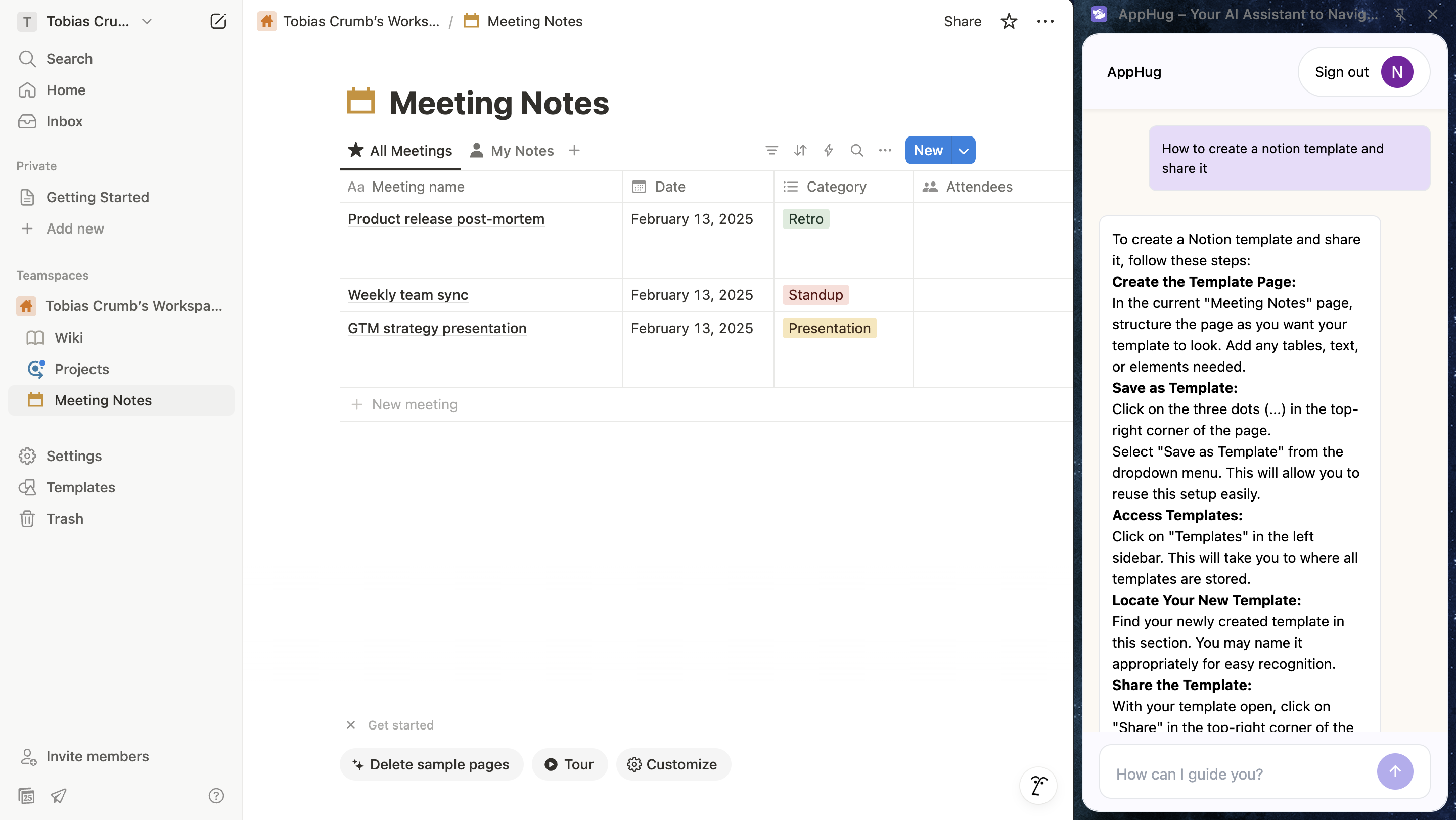Click the Meeting Notes breadcrumb
The height and width of the screenshot is (820, 1456).
[523, 21]
